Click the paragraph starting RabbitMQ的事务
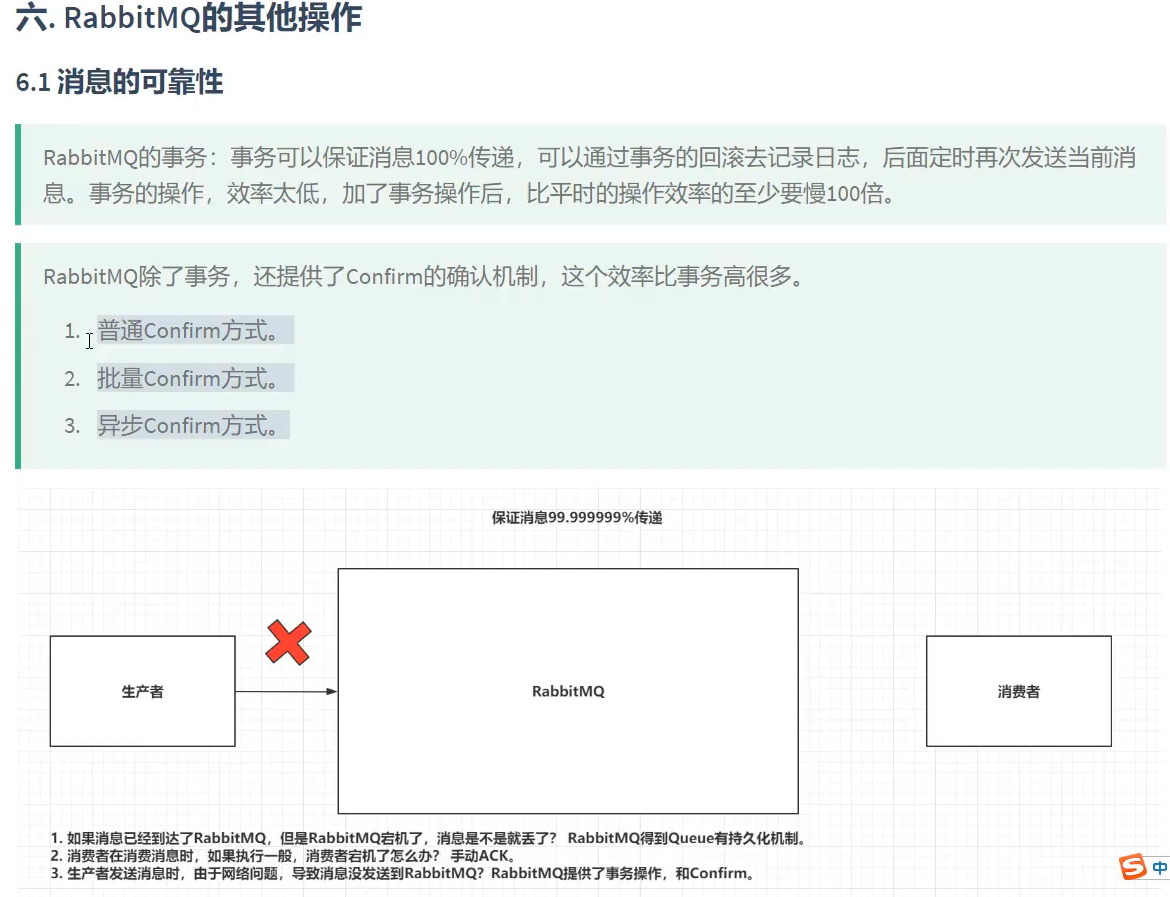This screenshot has width=1170, height=897. (x=590, y=176)
